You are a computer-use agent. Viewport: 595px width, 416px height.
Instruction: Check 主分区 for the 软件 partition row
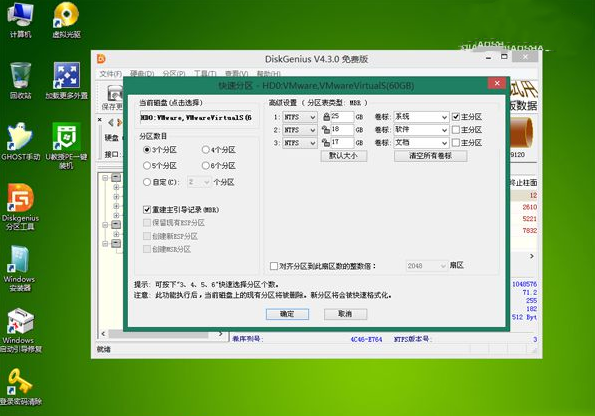pyautogui.click(x=456, y=130)
